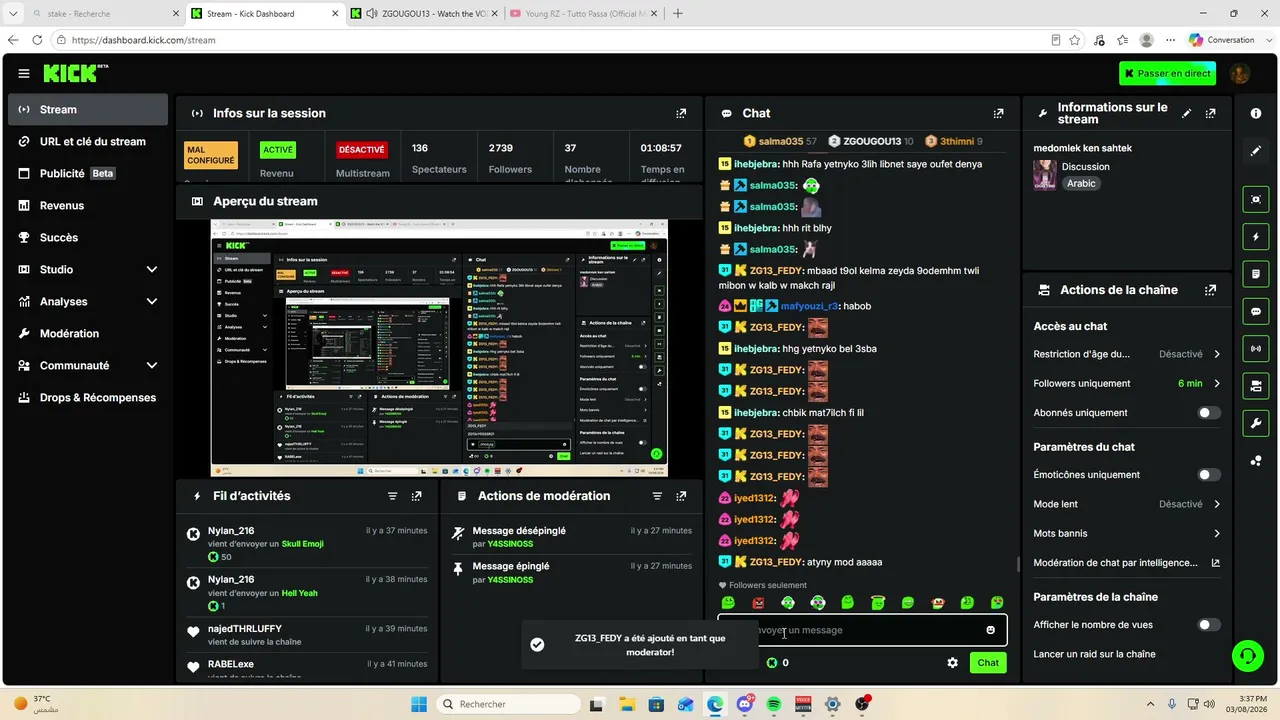Toggle the broadcast signal icon in right toolbar
The image size is (1280, 720).
pyautogui.click(x=1256, y=348)
